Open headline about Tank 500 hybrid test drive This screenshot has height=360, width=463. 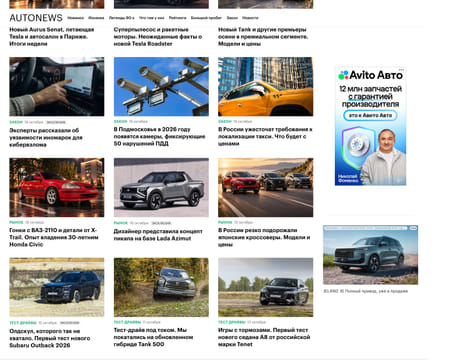(153, 337)
